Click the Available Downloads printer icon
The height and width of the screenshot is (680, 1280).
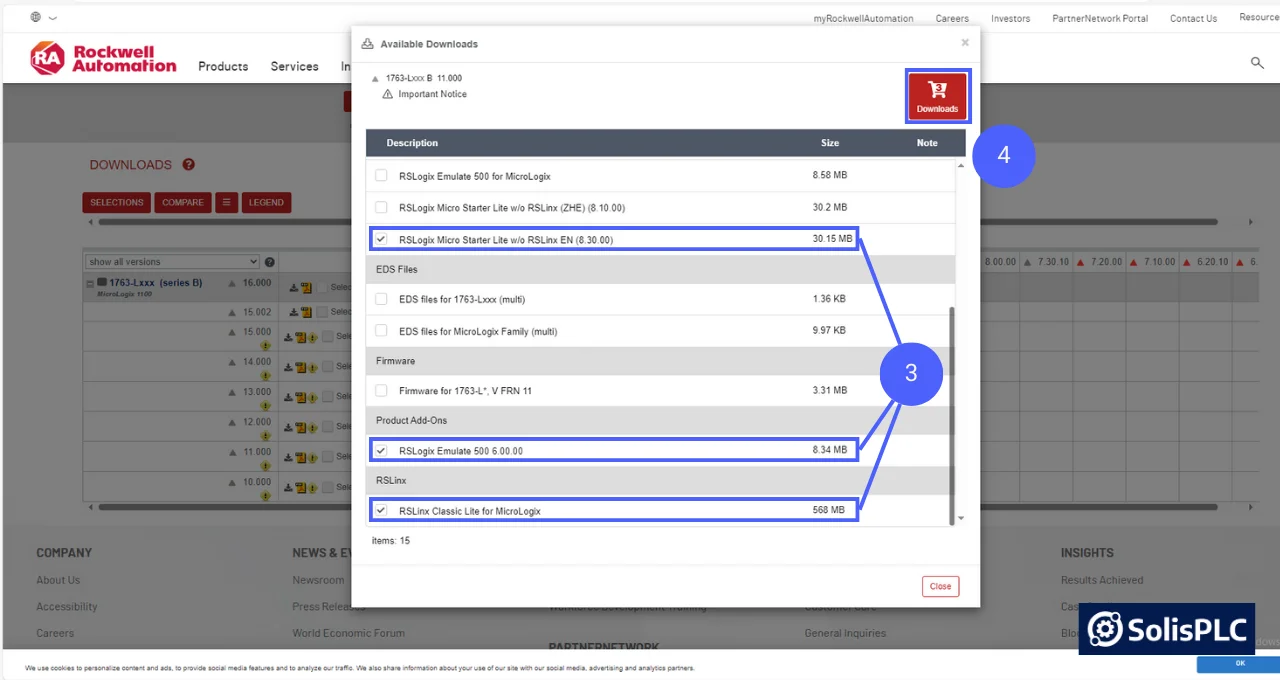pyautogui.click(x=367, y=43)
